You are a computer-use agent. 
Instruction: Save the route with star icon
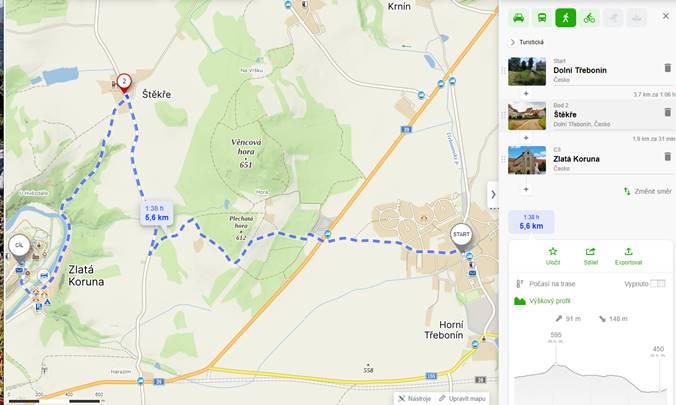553,256
